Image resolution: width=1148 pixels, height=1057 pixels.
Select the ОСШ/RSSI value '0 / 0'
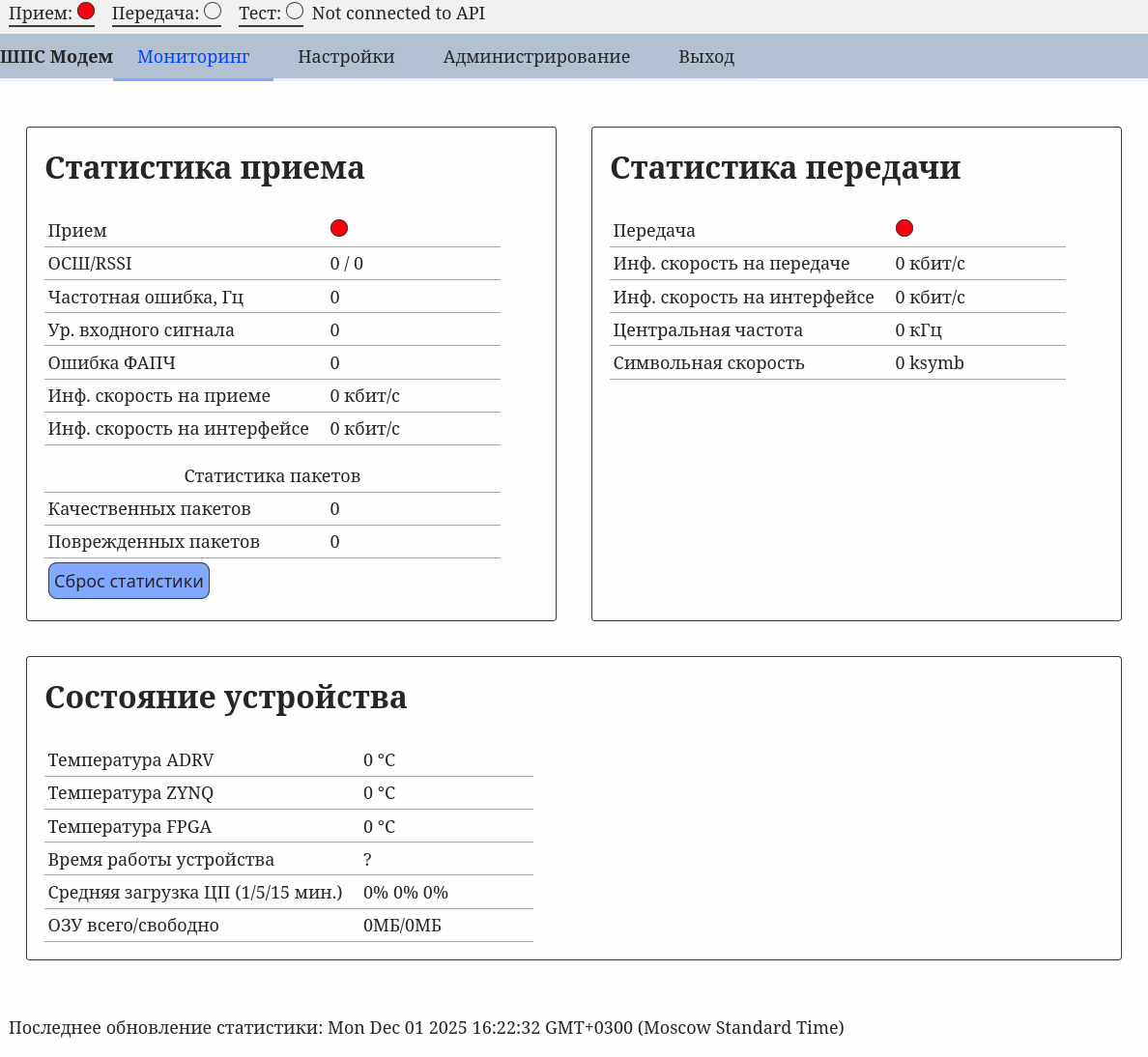point(347,264)
